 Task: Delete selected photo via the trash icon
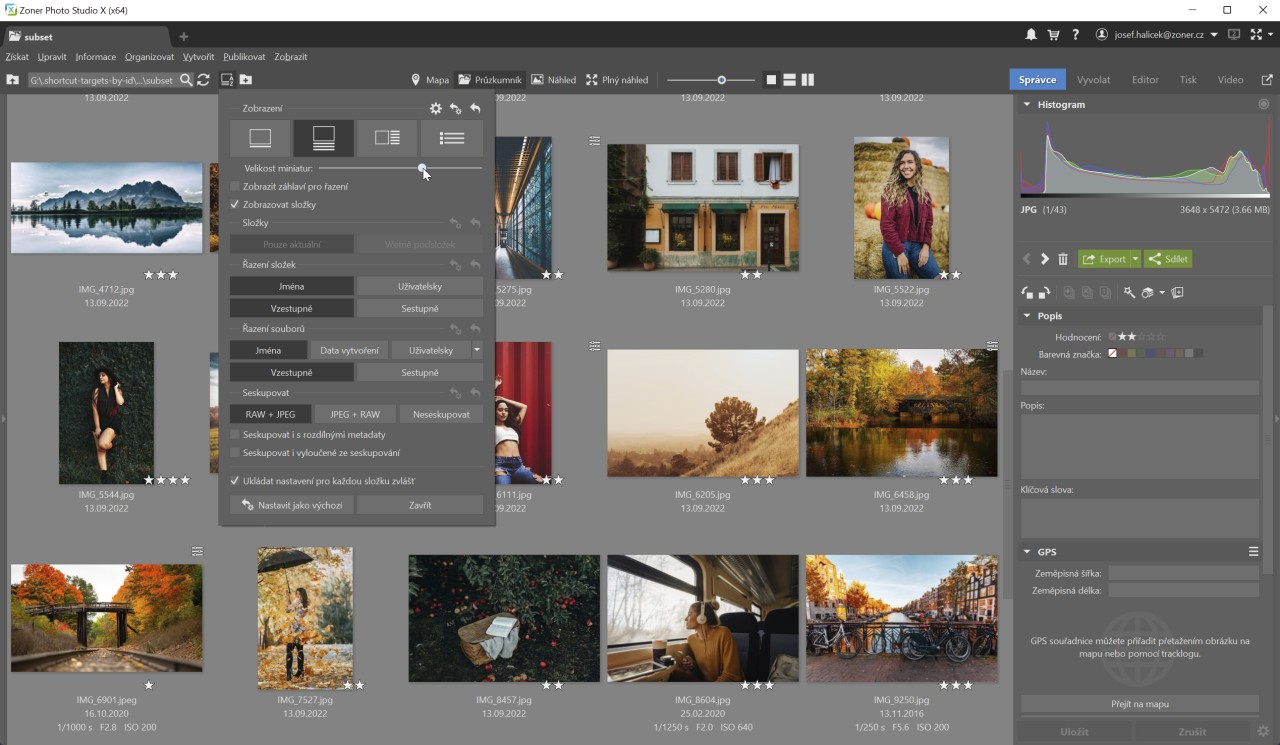click(1062, 258)
